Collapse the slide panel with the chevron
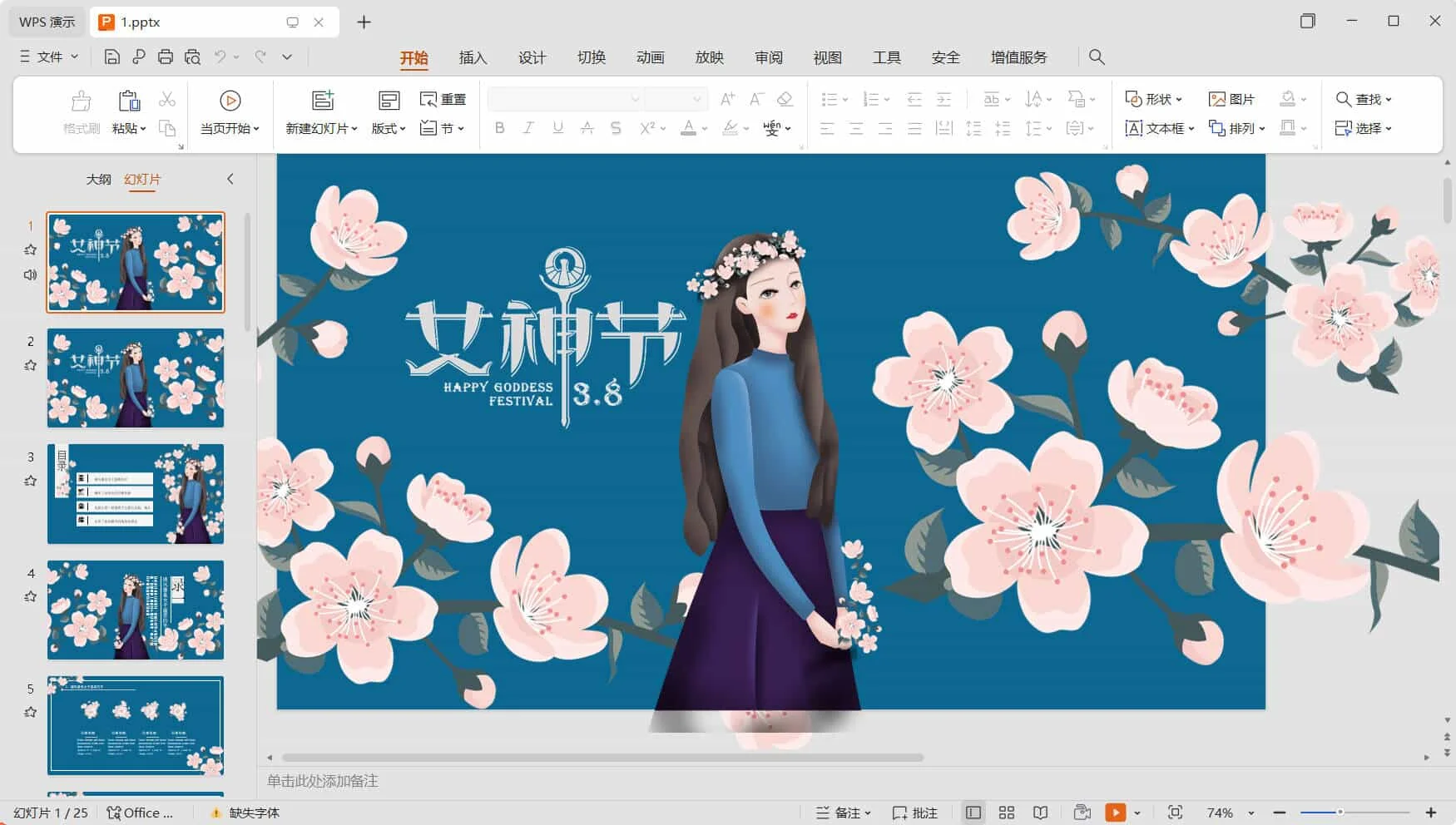 click(230, 178)
